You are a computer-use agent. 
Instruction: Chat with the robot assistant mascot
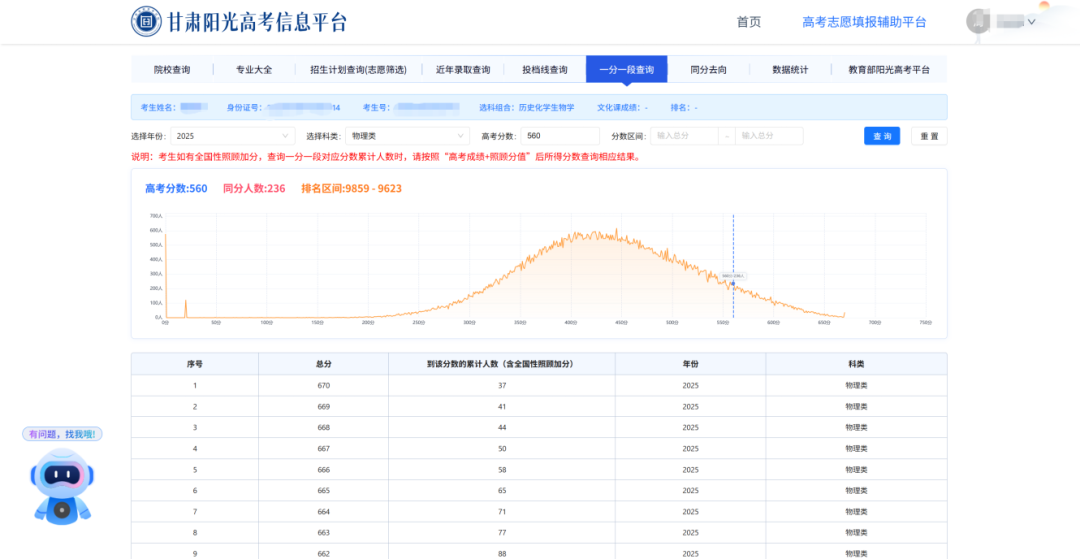coord(61,486)
